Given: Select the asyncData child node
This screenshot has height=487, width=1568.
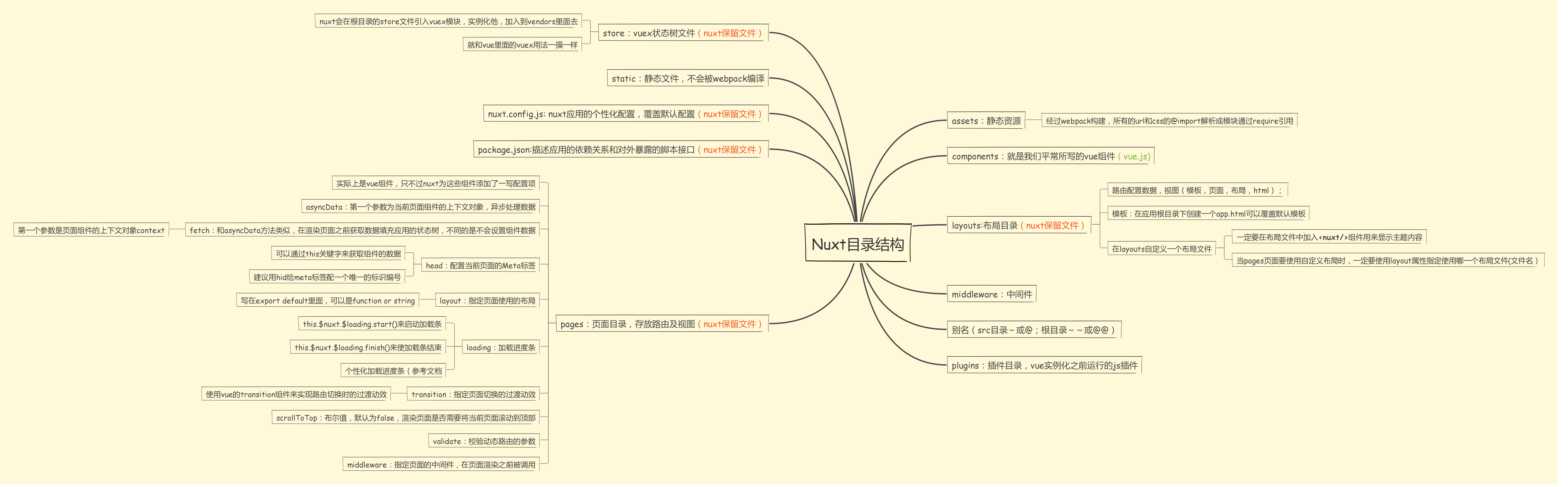Looking at the screenshot, I should (x=420, y=207).
